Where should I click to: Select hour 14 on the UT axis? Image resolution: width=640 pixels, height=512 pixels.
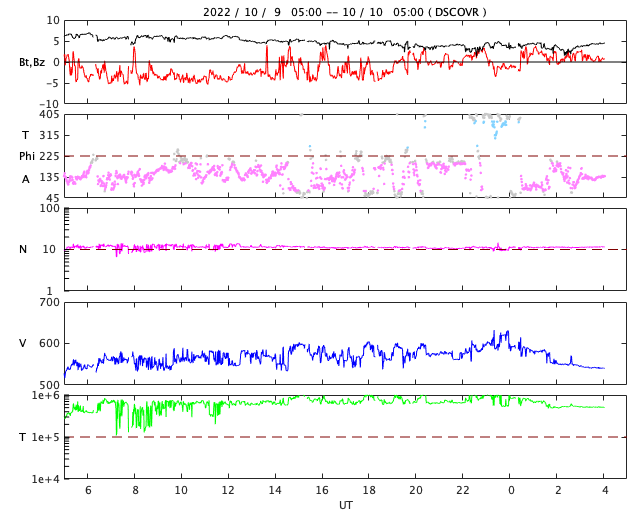coord(275,491)
